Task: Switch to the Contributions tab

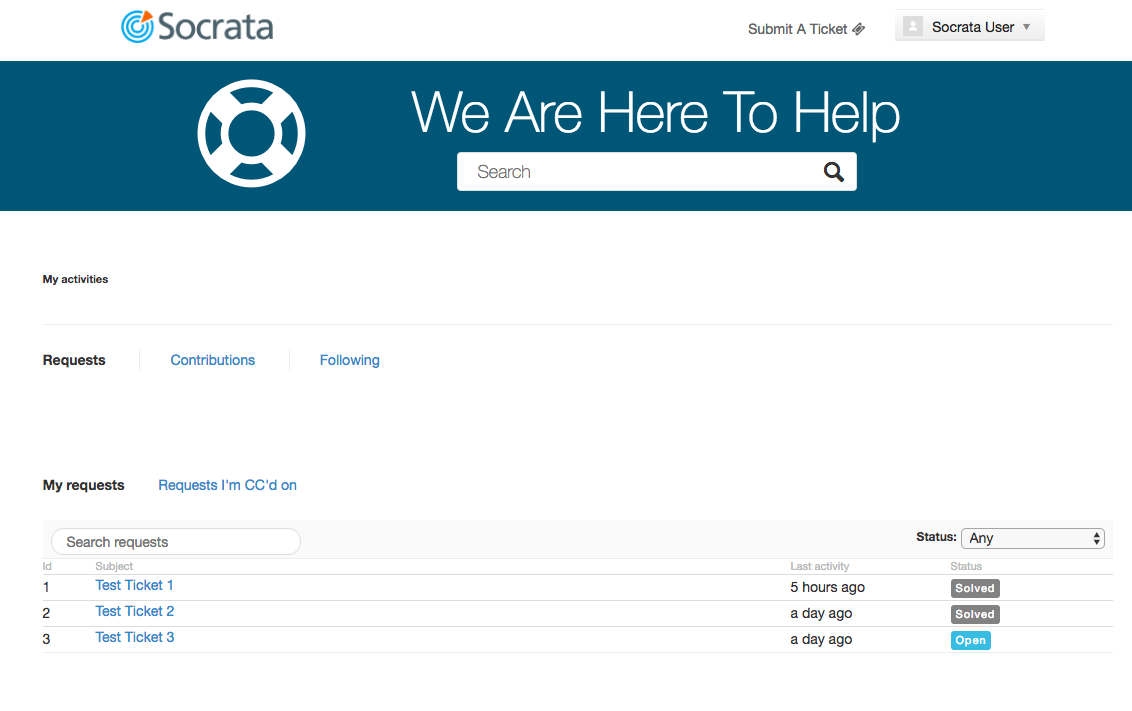Action: (212, 360)
